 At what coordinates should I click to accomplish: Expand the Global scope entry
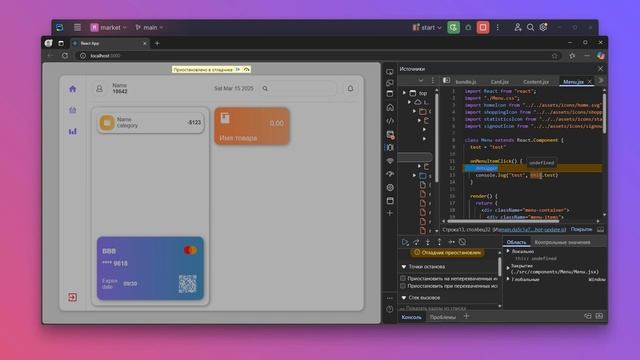point(508,279)
